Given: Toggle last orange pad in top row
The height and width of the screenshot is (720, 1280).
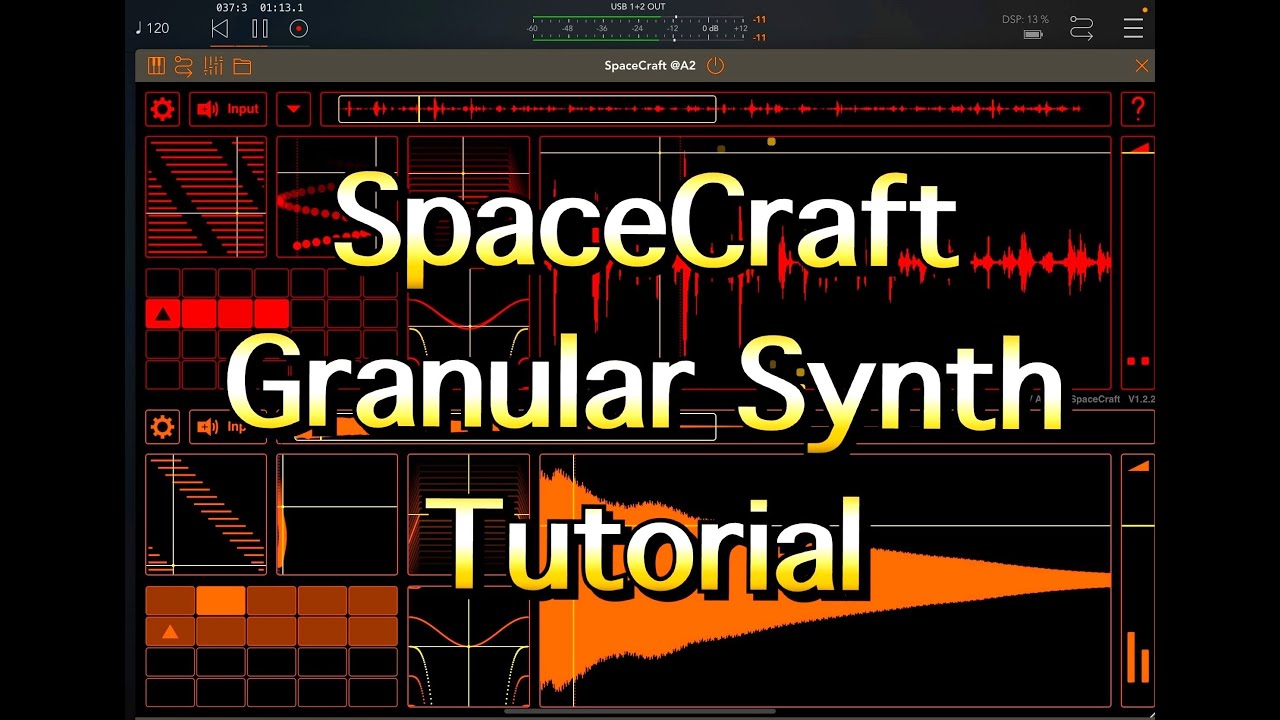Looking at the screenshot, I should [x=373, y=601].
